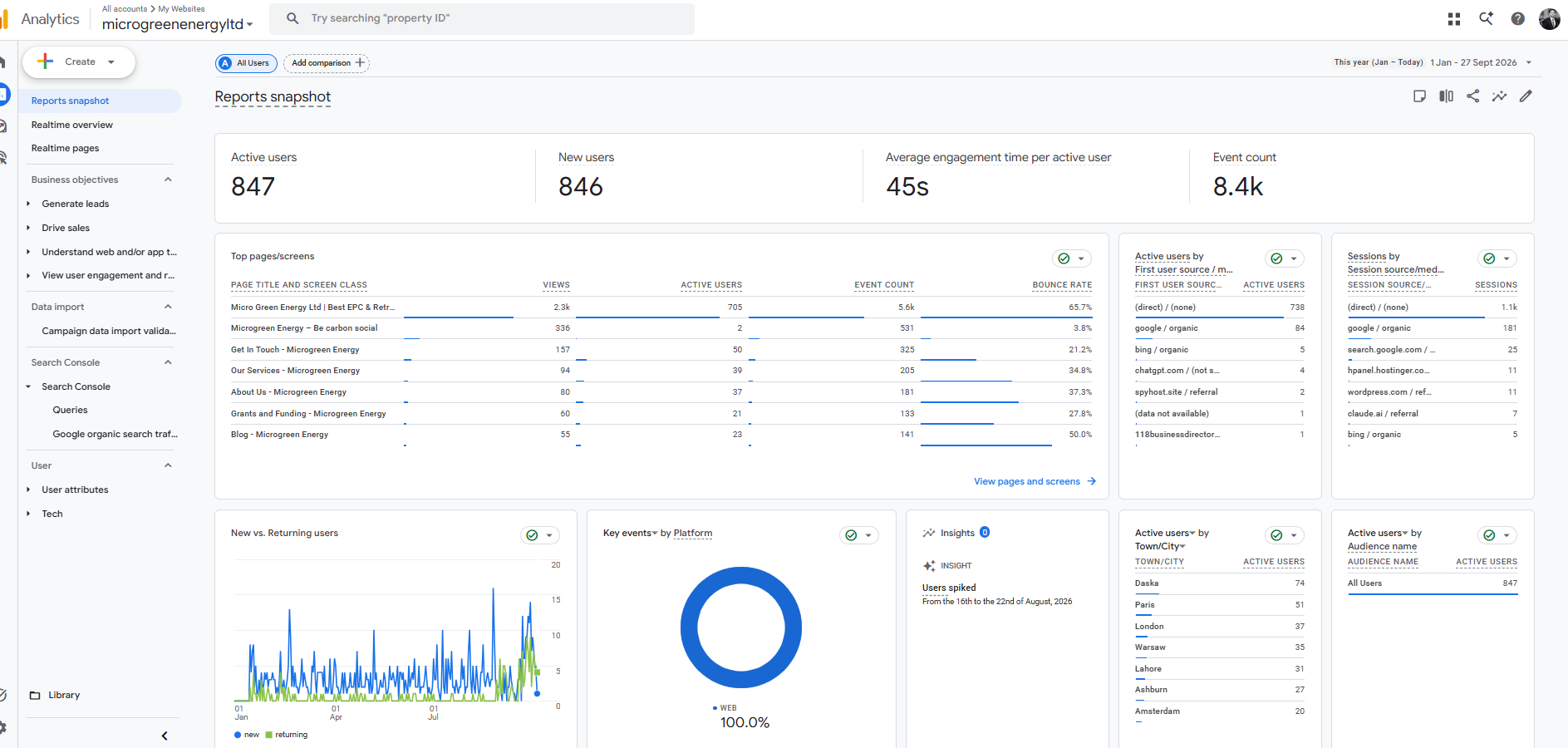Open Realtime pages report
Screen dimensions: 1568x748
65,148
